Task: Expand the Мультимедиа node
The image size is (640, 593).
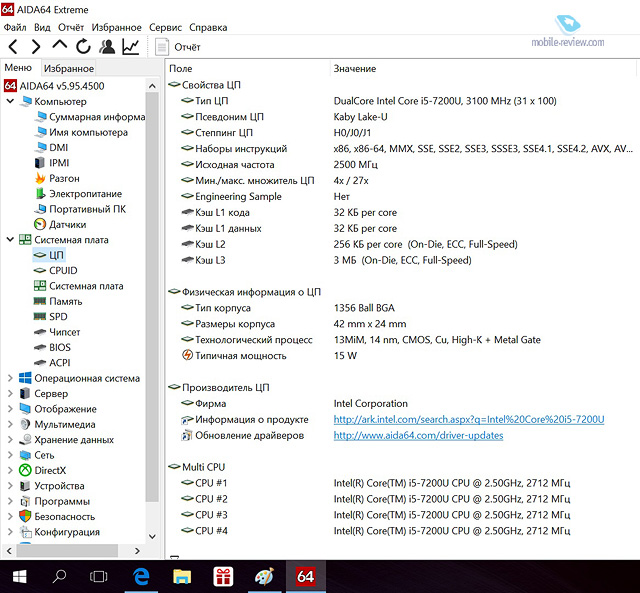Action: tap(10, 424)
